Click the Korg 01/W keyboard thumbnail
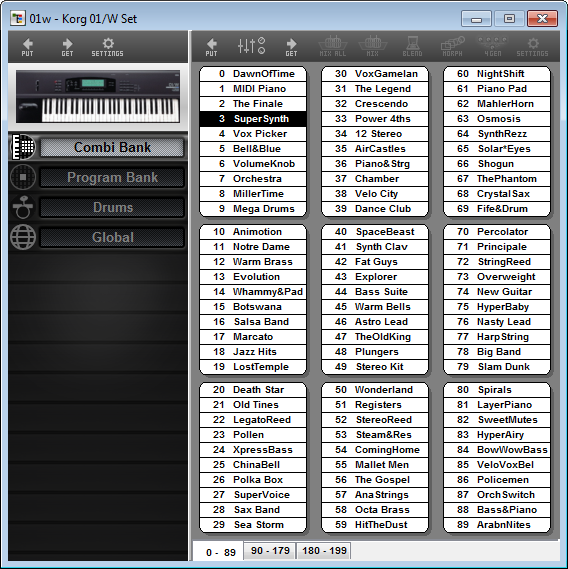568x569 pixels. click(x=98, y=97)
